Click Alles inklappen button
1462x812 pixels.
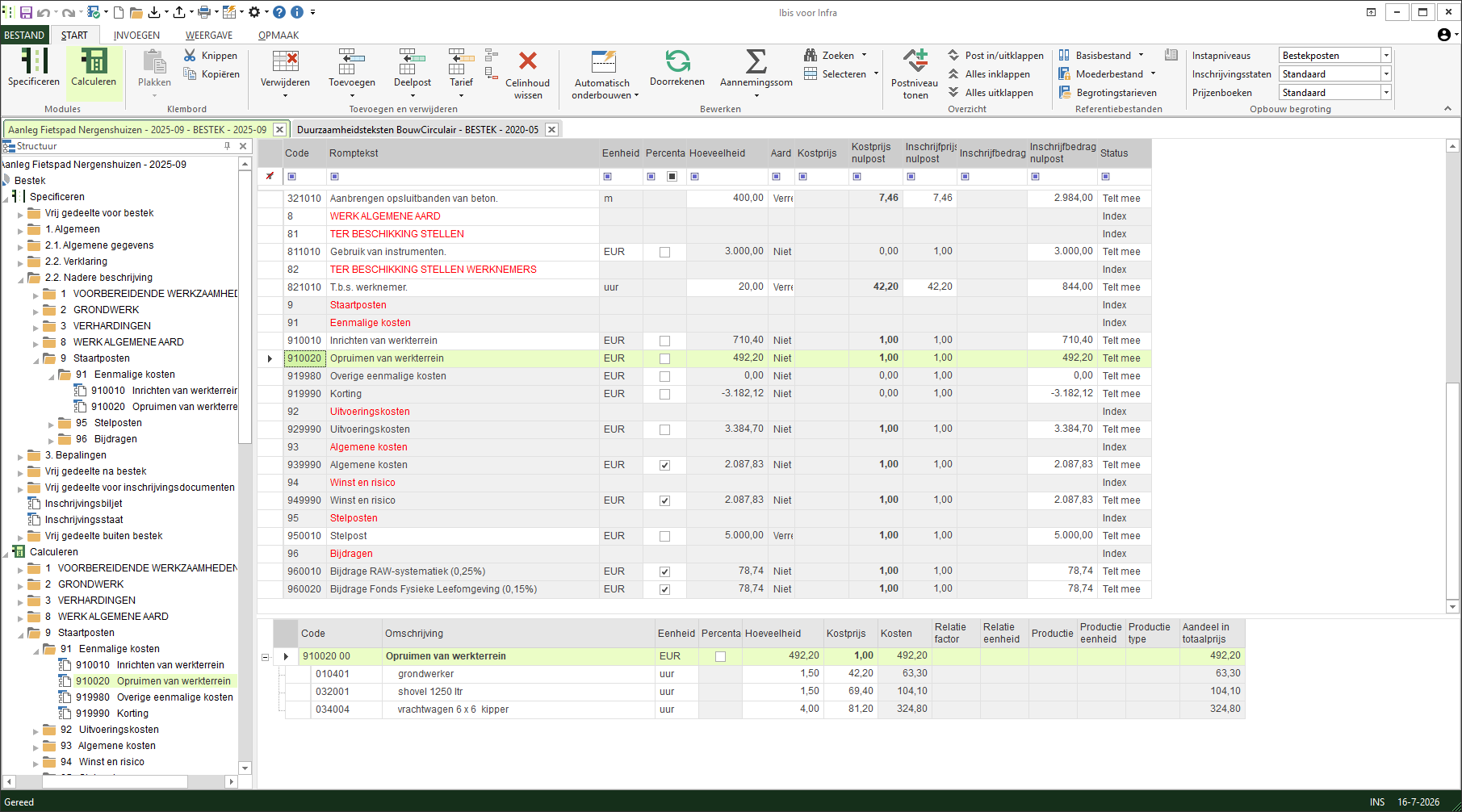(x=989, y=73)
